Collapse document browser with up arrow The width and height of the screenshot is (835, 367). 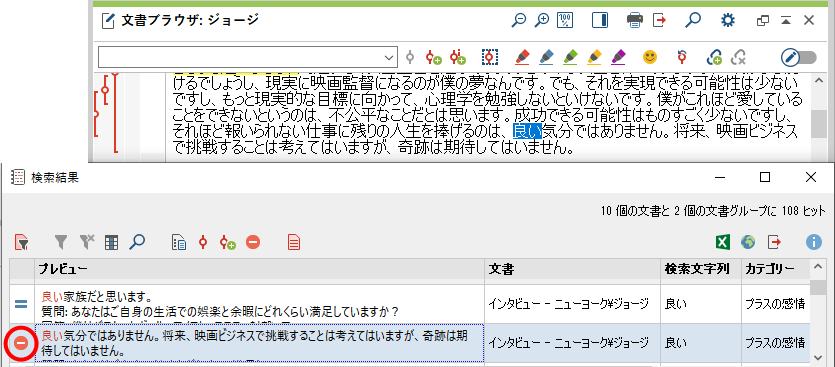tap(786, 20)
